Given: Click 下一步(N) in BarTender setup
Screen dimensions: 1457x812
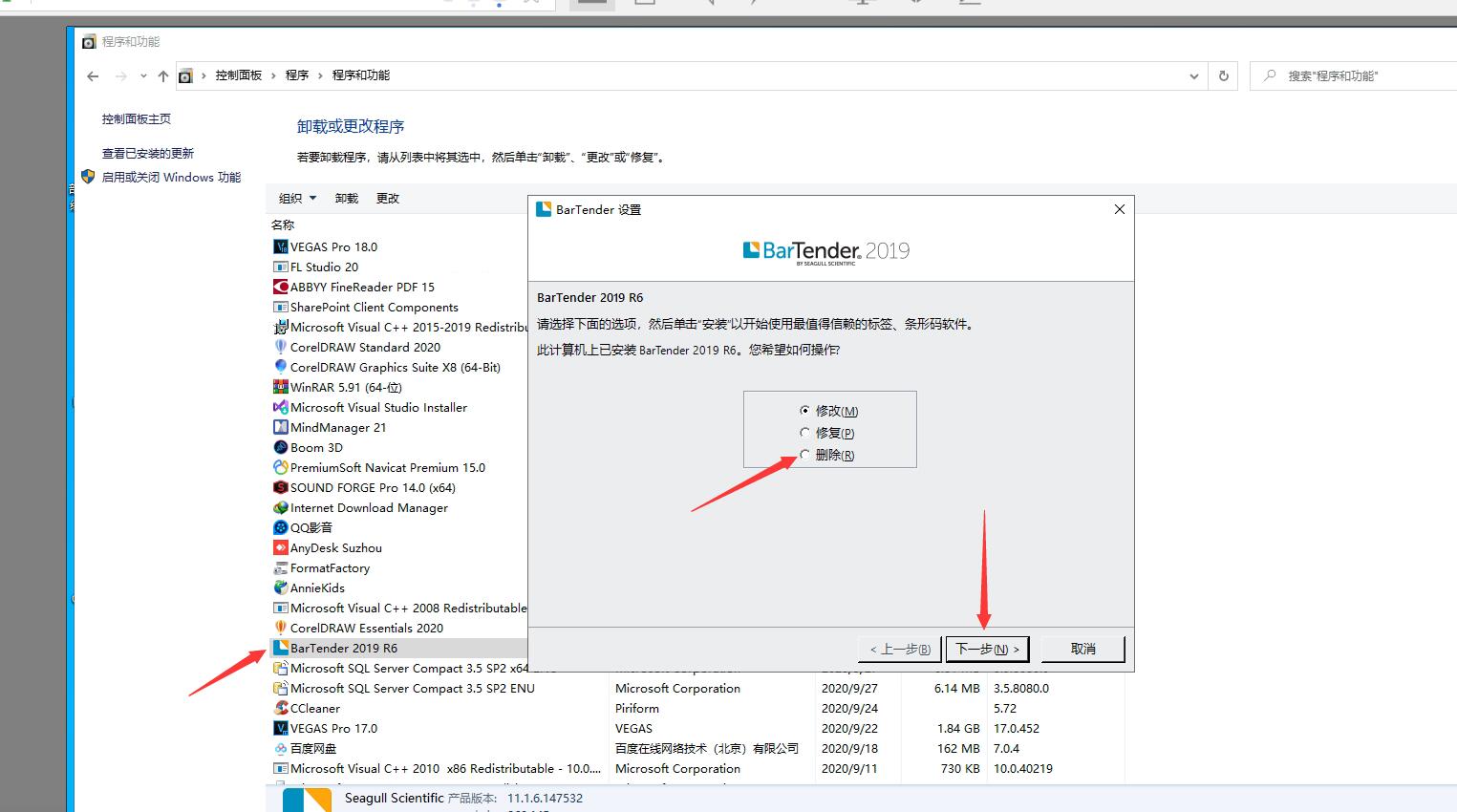Looking at the screenshot, I should click(x=988, y=650).
